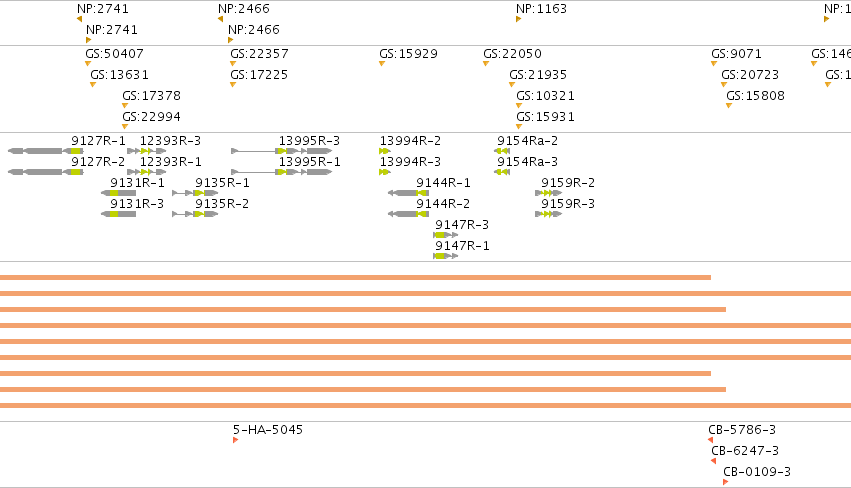
Task: Open the 13995R-3 gene model glyph
Action: pos(282,151)
